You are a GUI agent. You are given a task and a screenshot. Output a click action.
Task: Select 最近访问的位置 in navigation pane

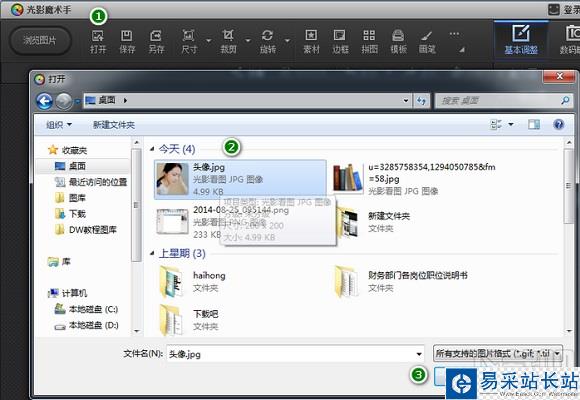(91, 182)
